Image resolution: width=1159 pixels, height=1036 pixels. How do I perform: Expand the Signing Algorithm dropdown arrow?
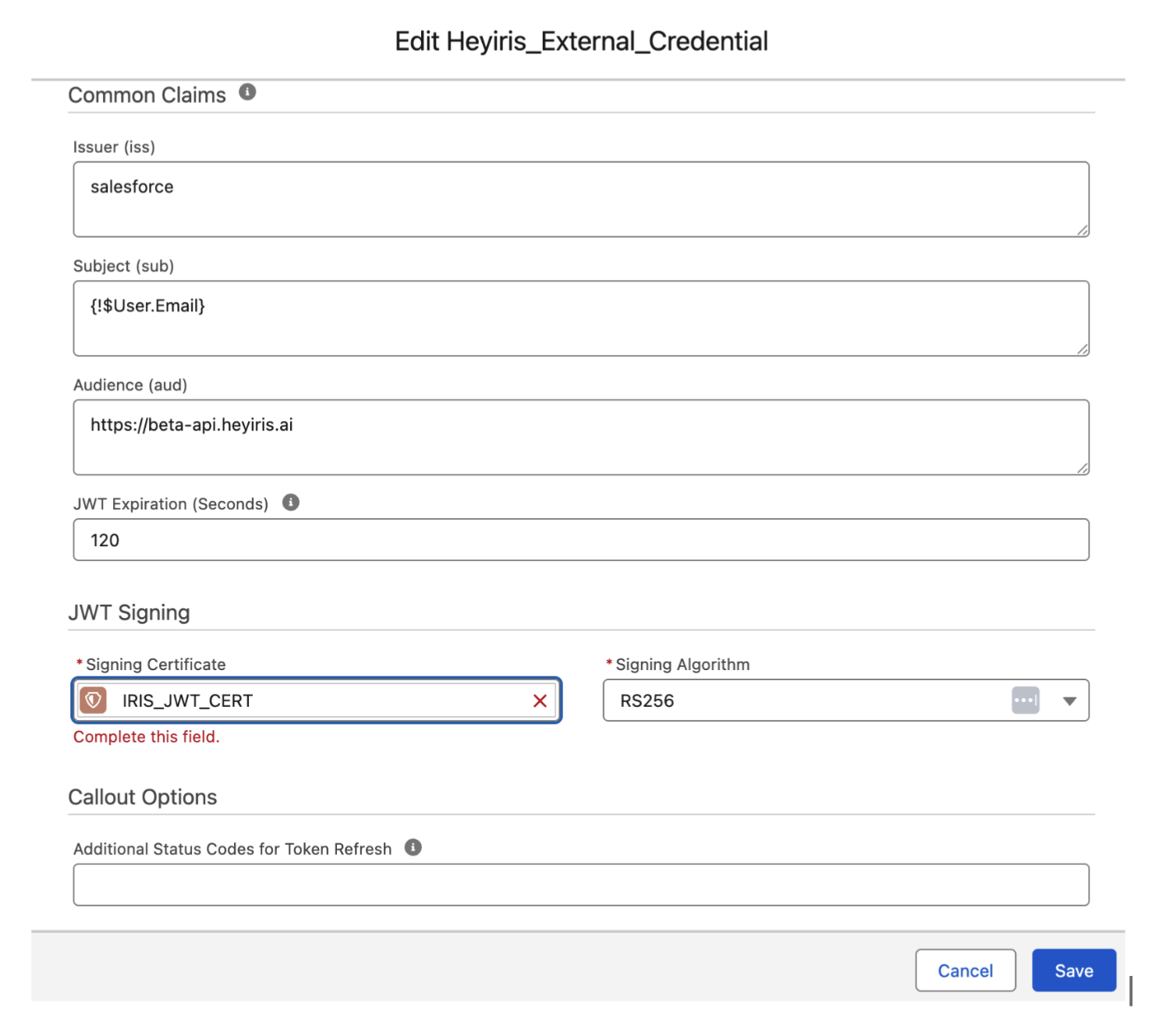[x=1069, y=701]
